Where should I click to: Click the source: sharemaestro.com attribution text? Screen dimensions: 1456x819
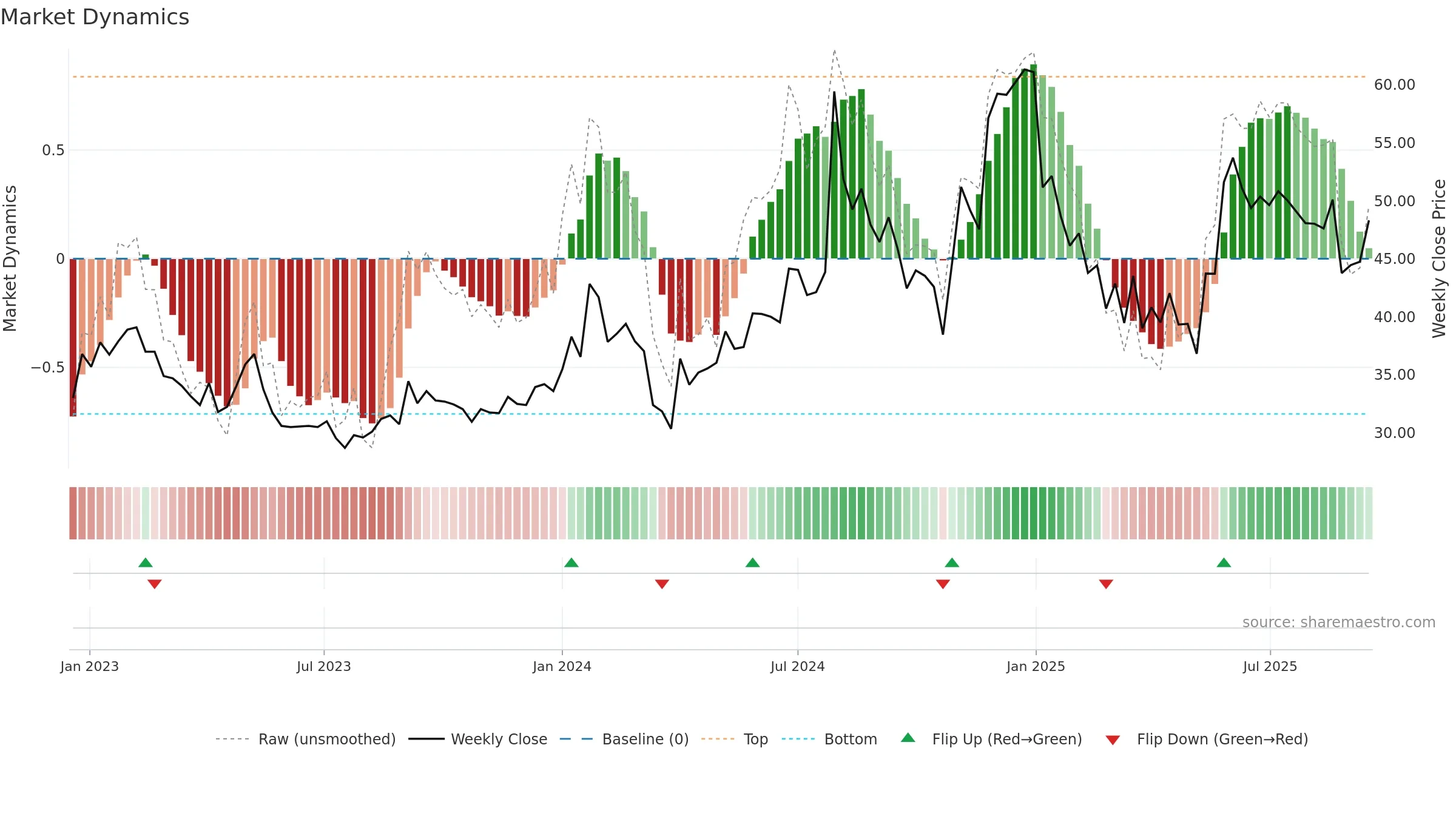tap(1339, 622)
